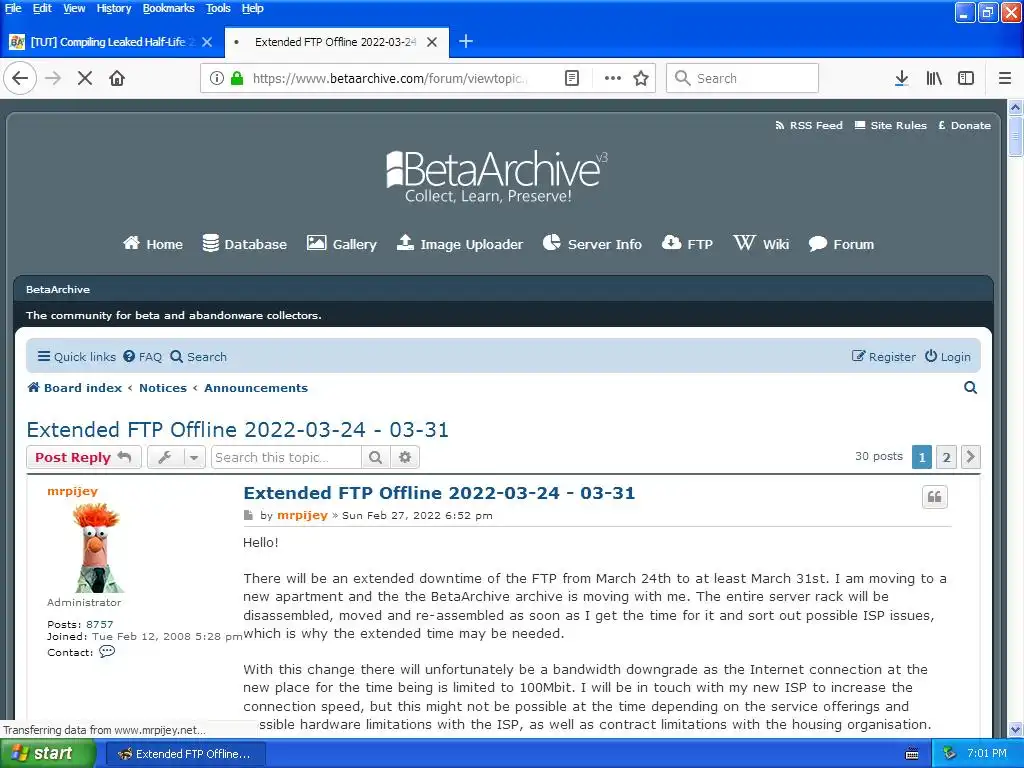The width and height of the screenshot is (1024, 768).
Task: Open a new tab with plus button
Action: [x=466, y=42]
